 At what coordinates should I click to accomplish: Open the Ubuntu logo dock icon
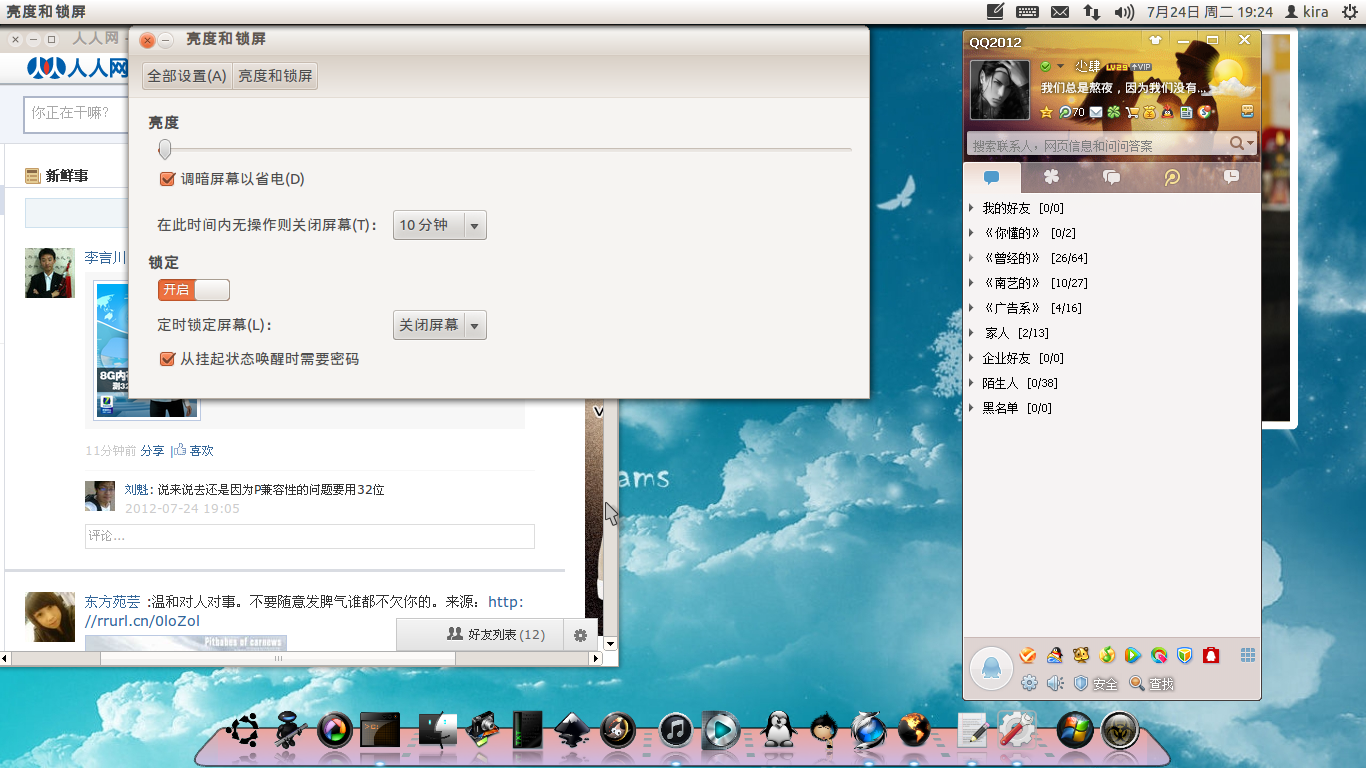[x=242, y=730]
